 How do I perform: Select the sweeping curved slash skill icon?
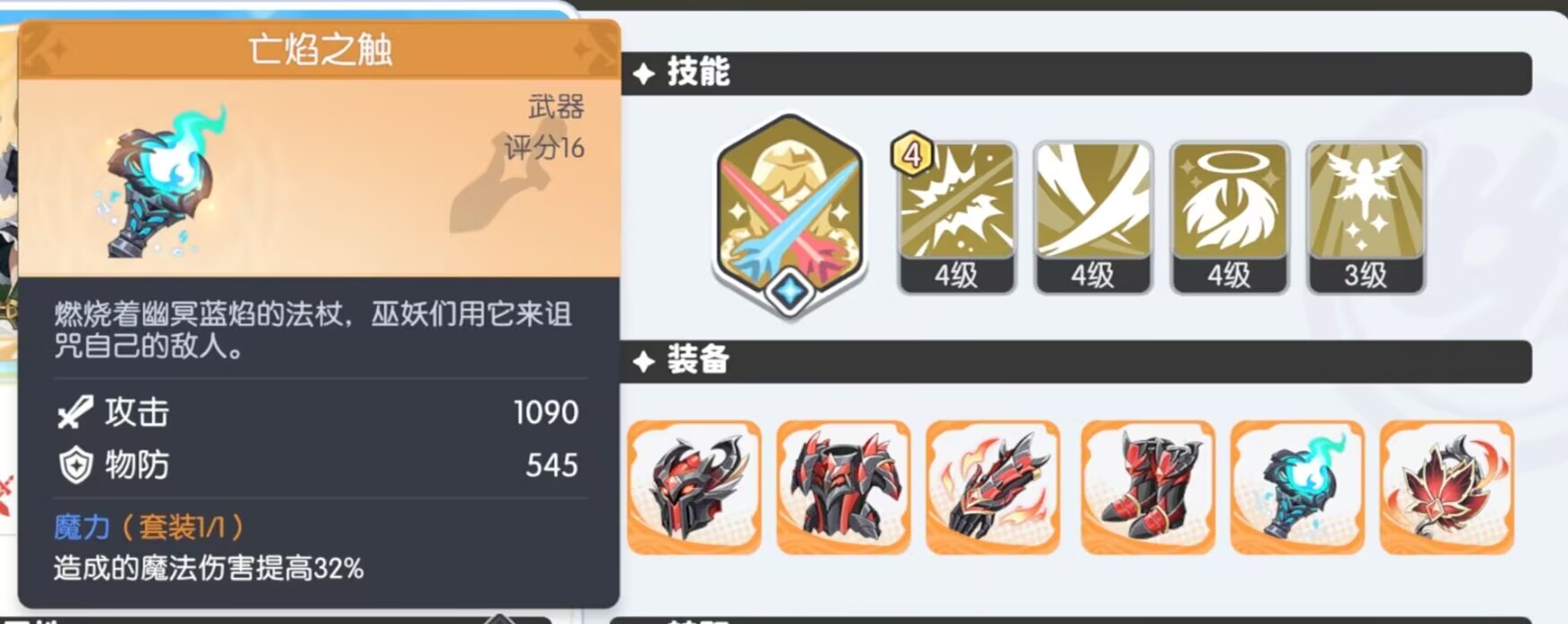point(1093,218)
